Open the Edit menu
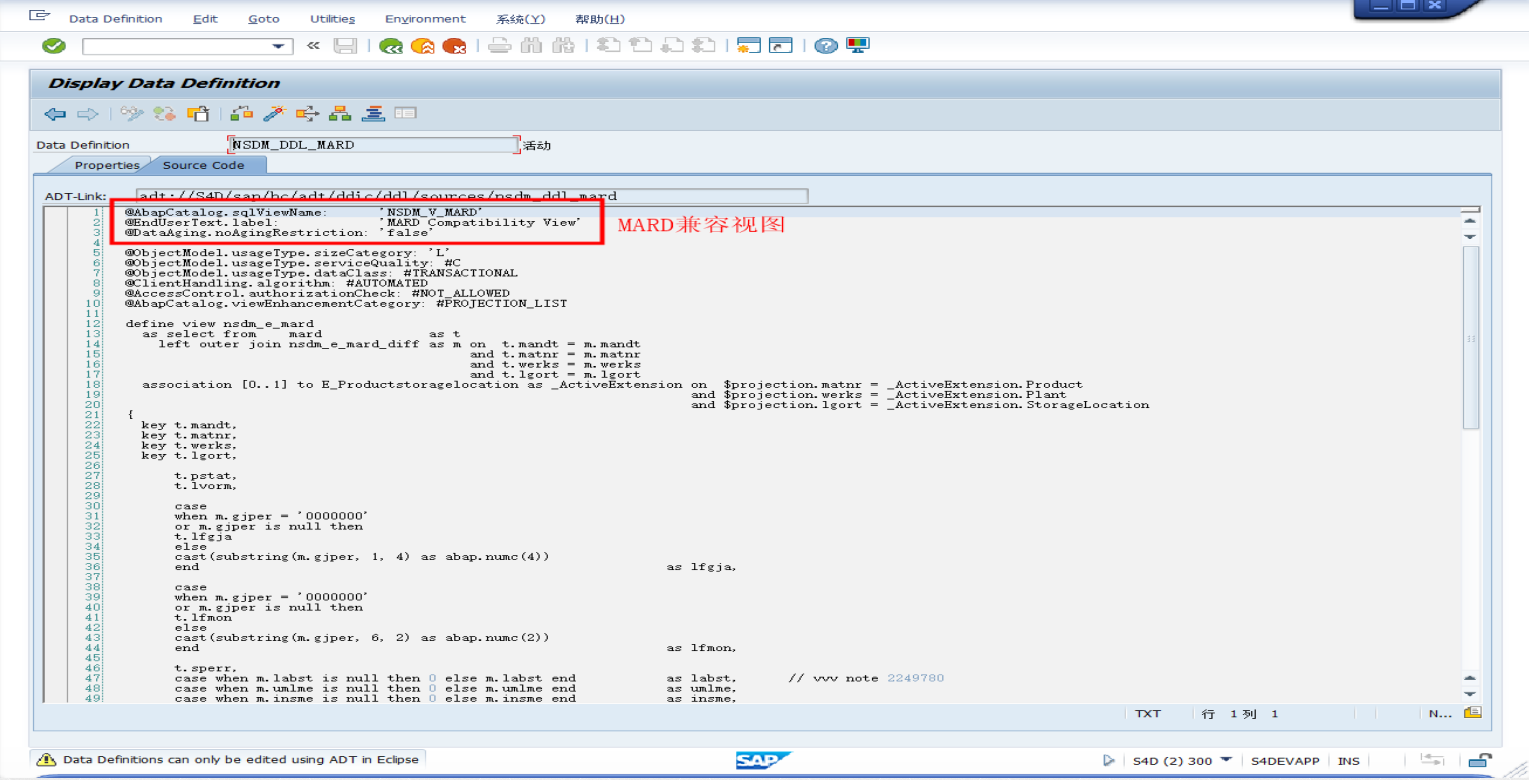Image resolution: width=1529 pixels, height=780 pixels. pyautogui.click(x=204, y=19)
